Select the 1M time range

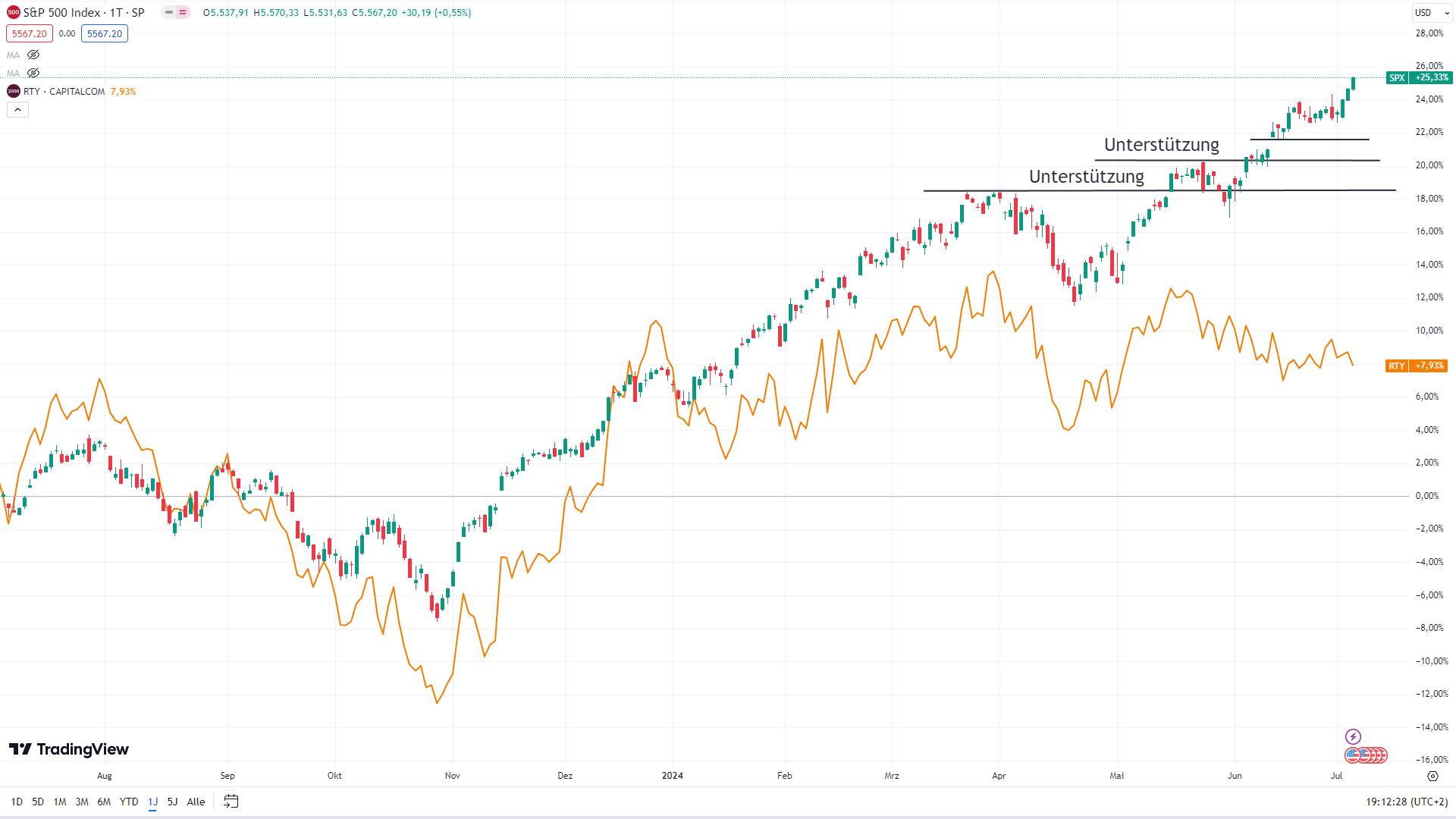click(60, 802)
